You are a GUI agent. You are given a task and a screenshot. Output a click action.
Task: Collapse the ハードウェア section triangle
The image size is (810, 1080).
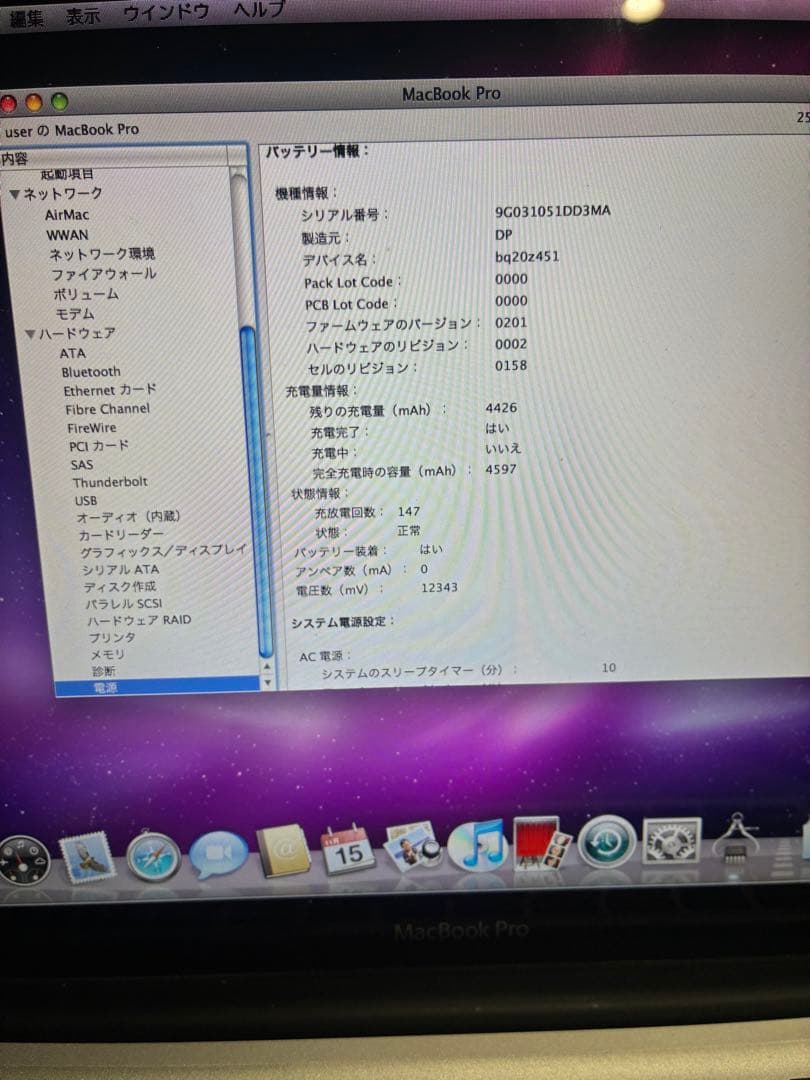tap(30, 335)
